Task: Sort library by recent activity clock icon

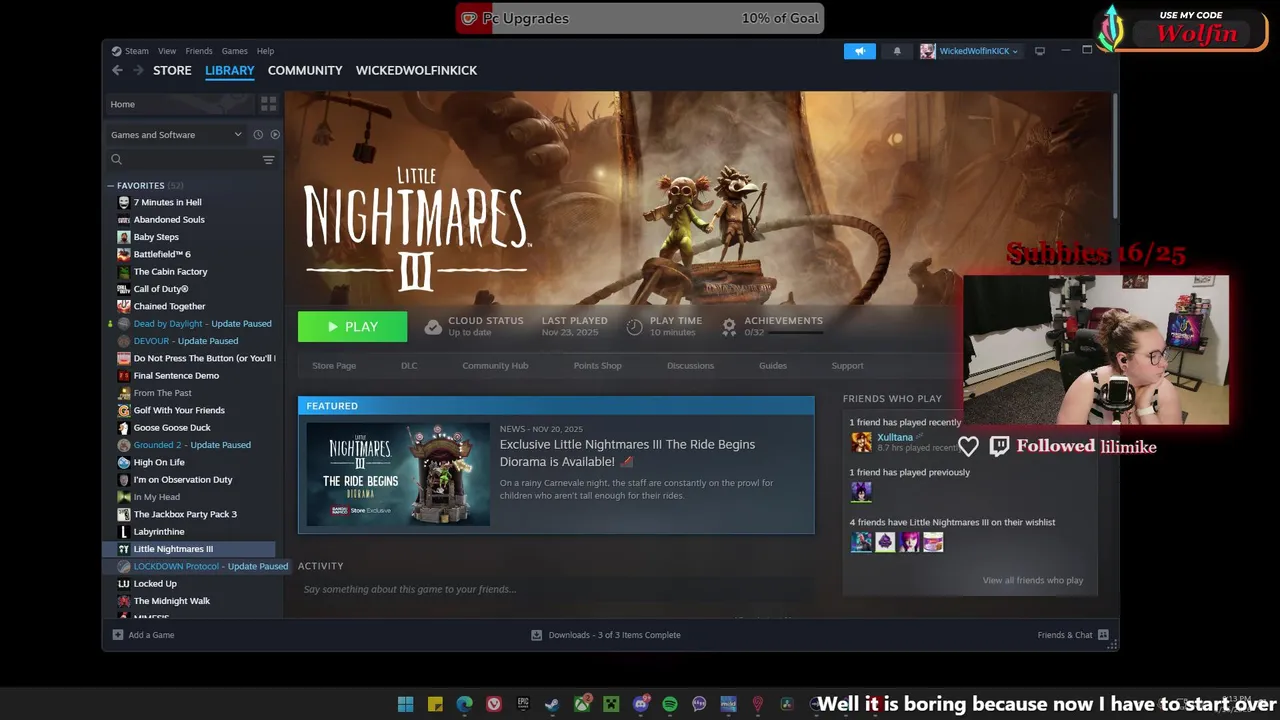Action: [x=258, y=134]
